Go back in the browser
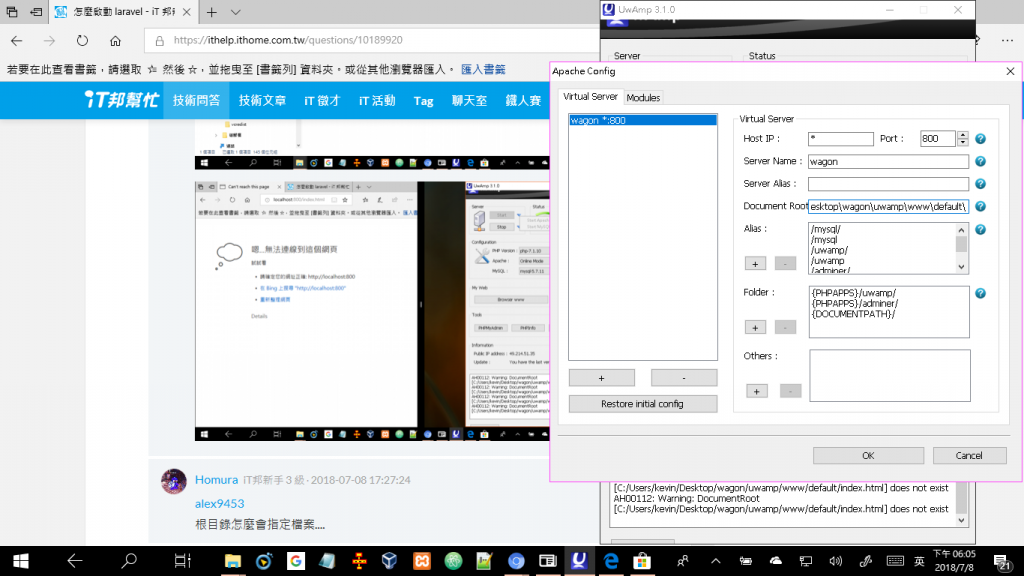Image resolution: width=1024 pixels, height=576 pixels. tap(17, 40)
